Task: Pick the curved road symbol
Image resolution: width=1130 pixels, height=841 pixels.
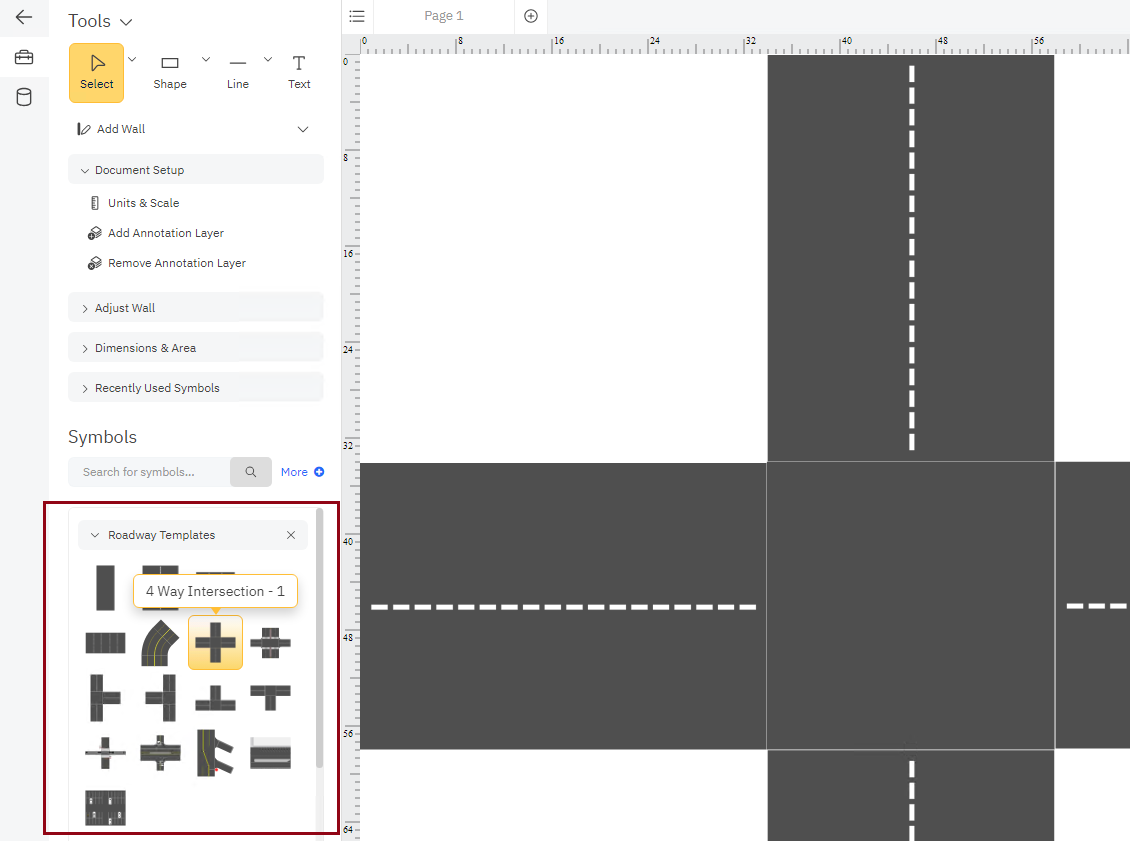Action: [160, 642]
